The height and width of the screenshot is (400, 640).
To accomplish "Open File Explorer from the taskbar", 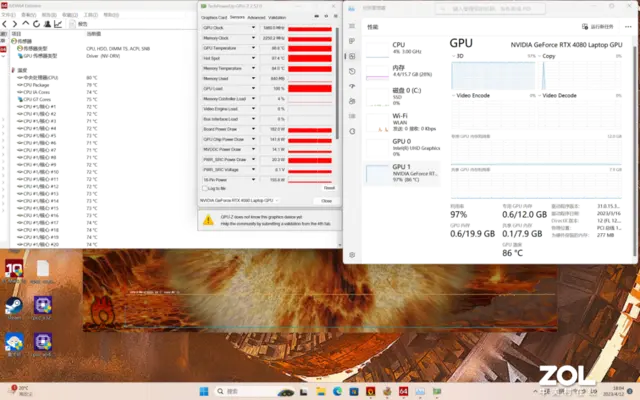I will tap(321, 391).
